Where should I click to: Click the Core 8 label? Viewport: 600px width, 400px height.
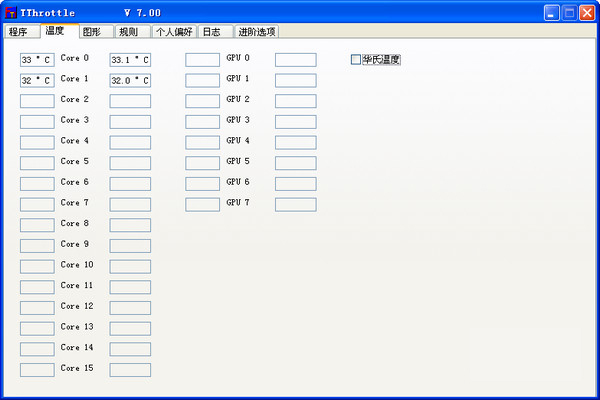click(x=75, y=223)
